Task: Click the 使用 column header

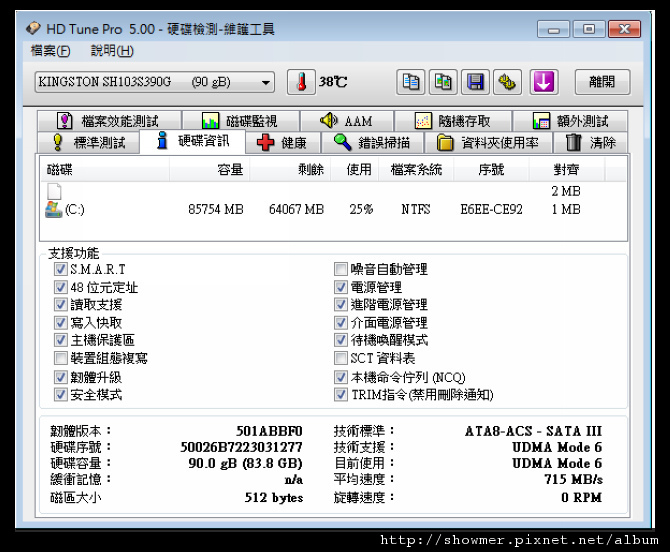Action: click(x=354, y=170)
